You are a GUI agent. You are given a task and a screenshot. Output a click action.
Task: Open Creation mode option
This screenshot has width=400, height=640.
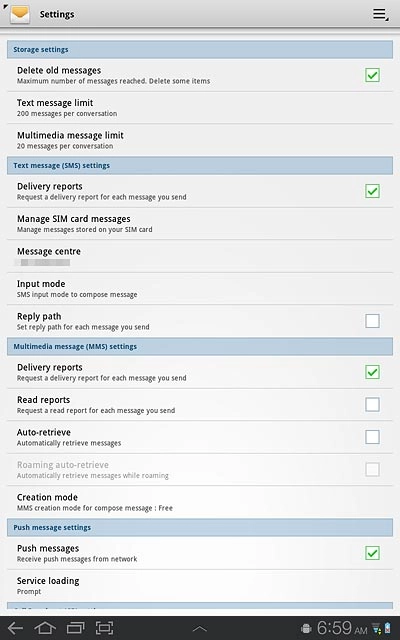[200, 502]
